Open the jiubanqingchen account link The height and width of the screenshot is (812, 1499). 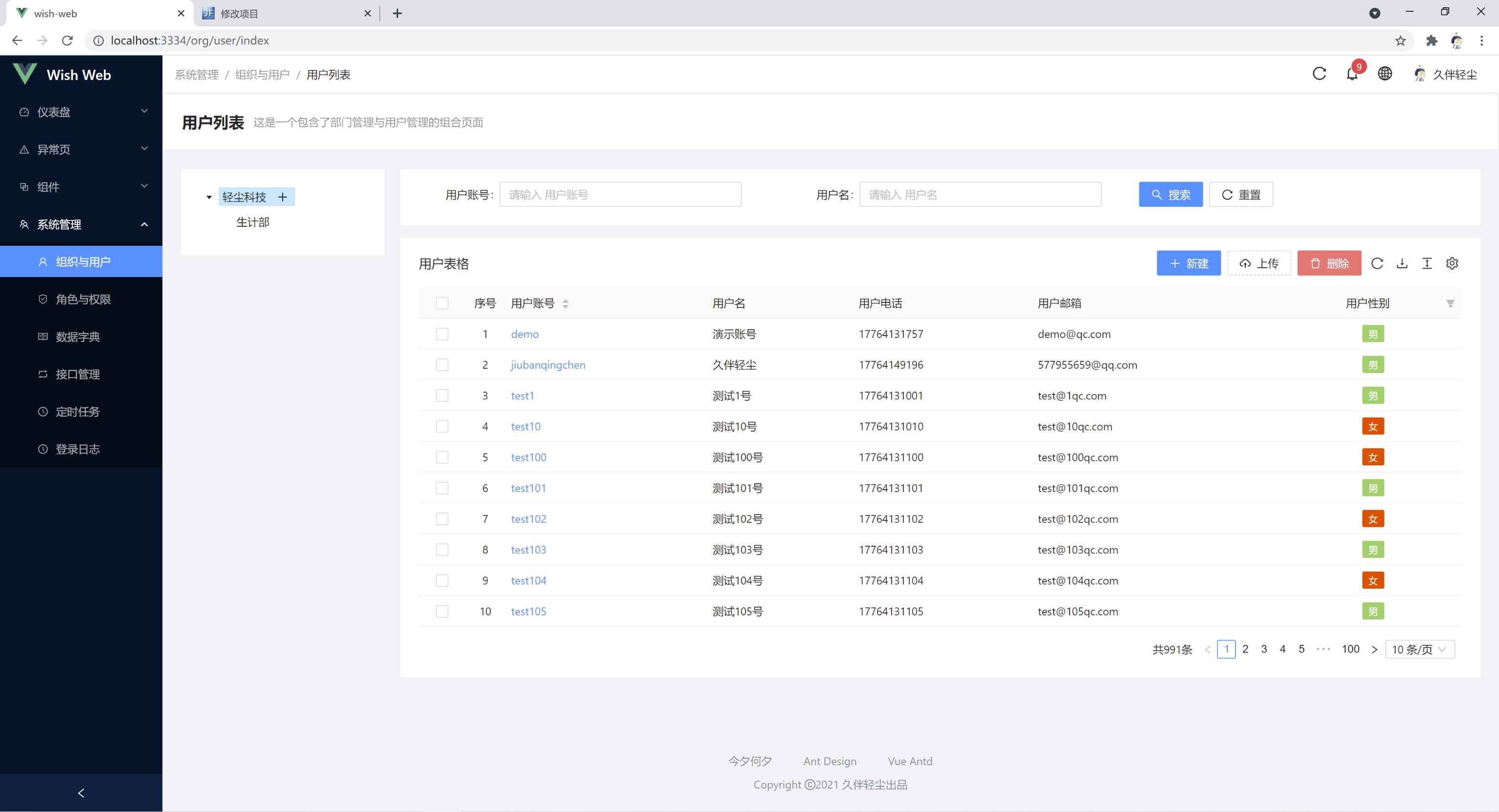coord(547,365)
